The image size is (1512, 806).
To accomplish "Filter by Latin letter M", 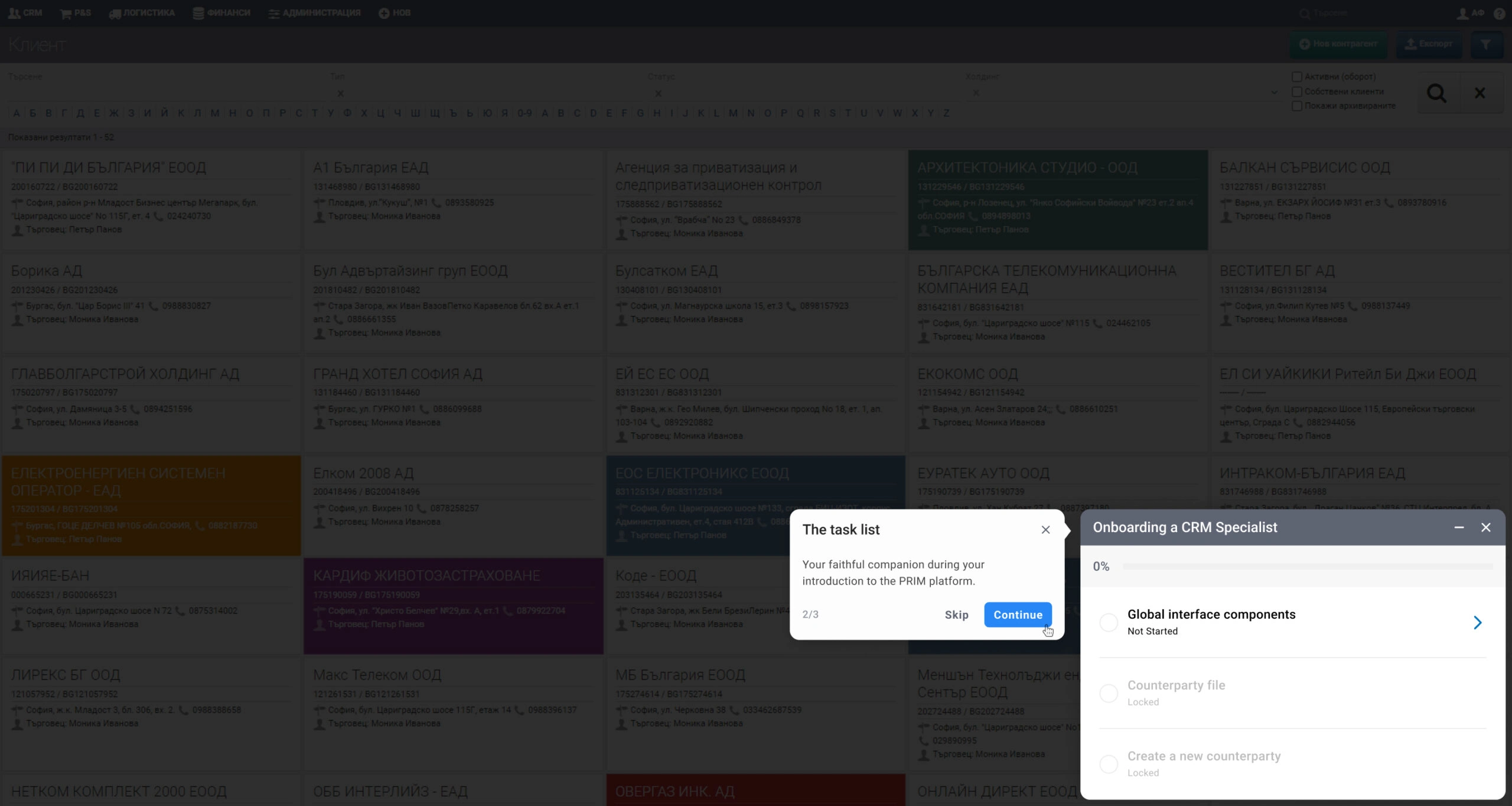I will point(733,113).
